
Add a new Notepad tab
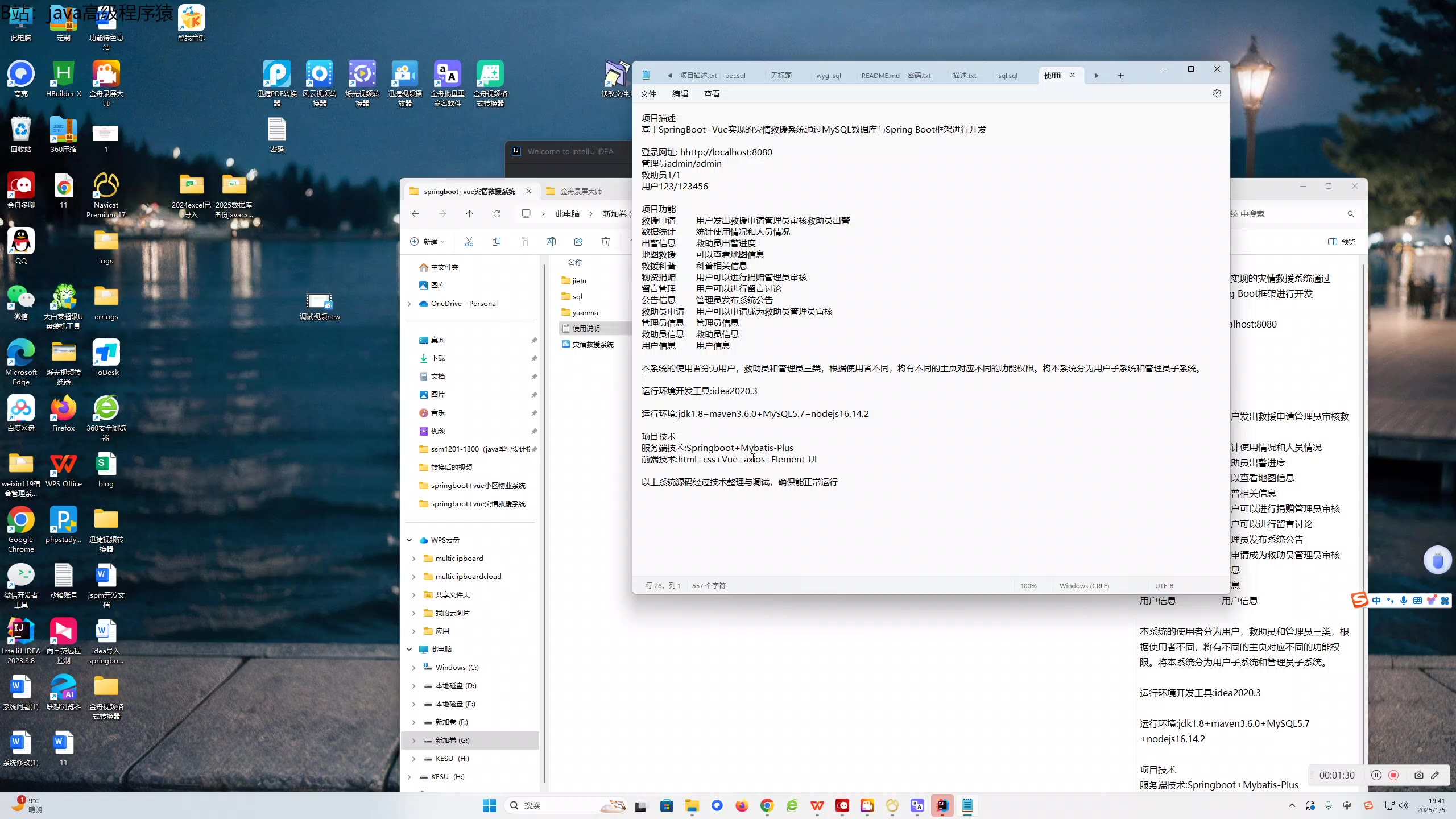point(1120,76)
